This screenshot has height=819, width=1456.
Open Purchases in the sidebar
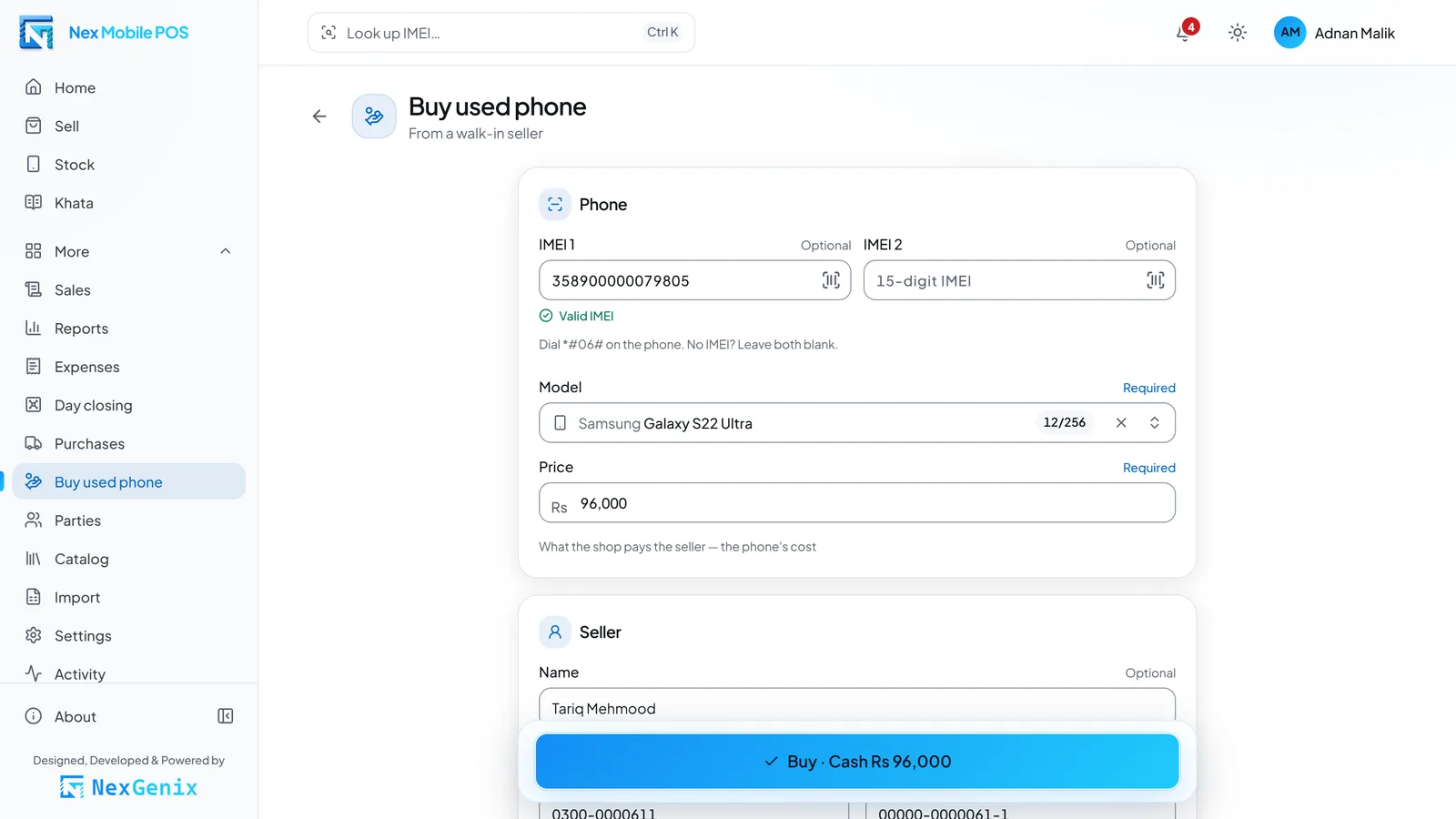point(129,443)
